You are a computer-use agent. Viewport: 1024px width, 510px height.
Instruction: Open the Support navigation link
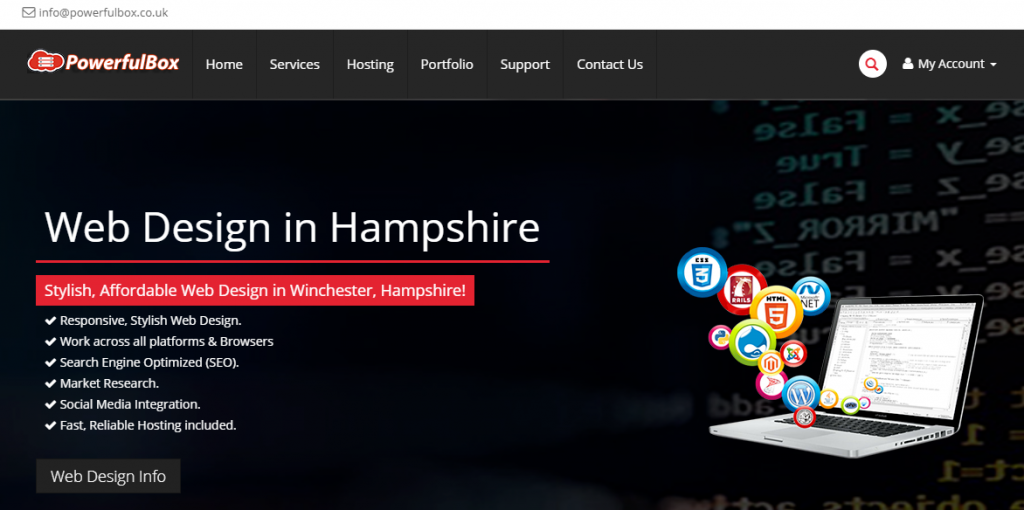(x=525, y=65)
